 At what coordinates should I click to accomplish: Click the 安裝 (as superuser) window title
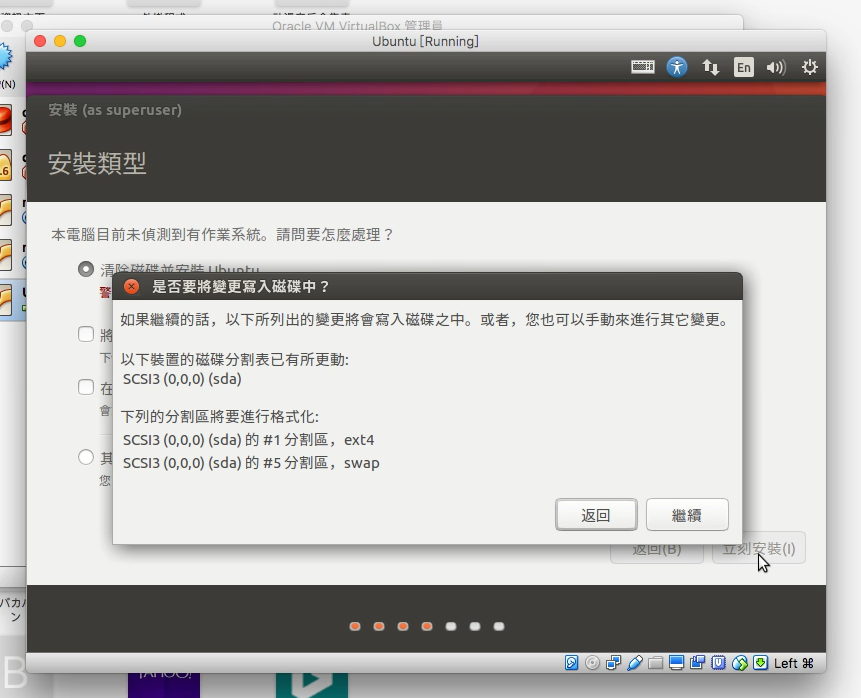click(x=115, y=110)
